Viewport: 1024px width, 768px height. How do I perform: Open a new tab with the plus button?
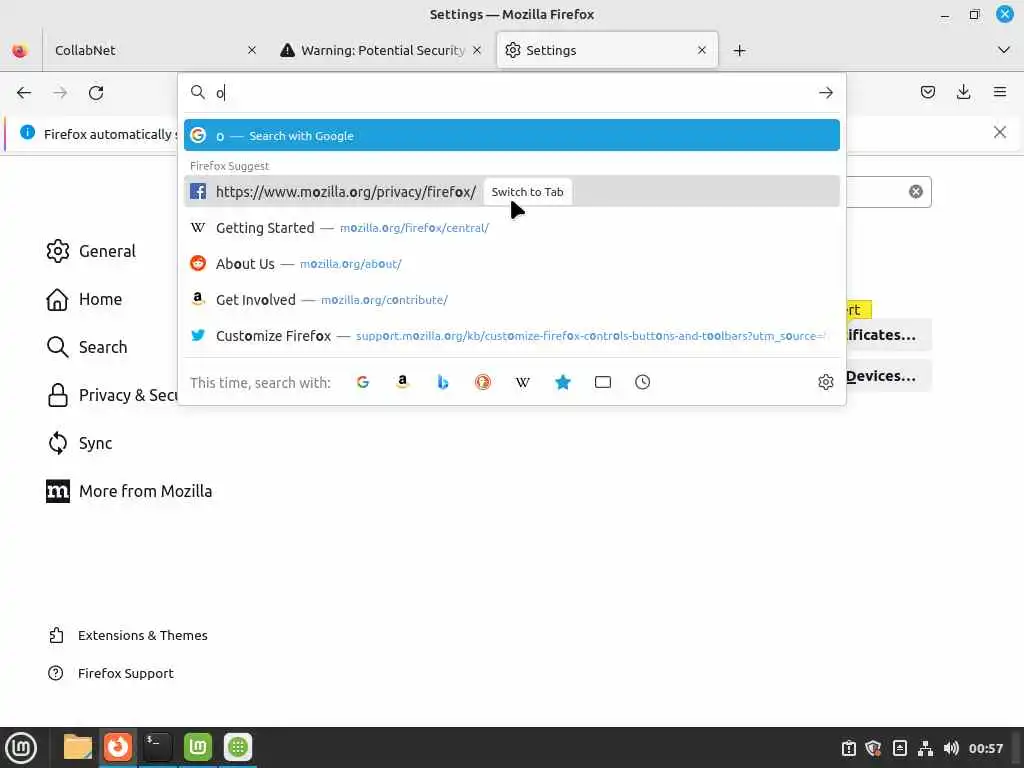click(x=739, y=50)
